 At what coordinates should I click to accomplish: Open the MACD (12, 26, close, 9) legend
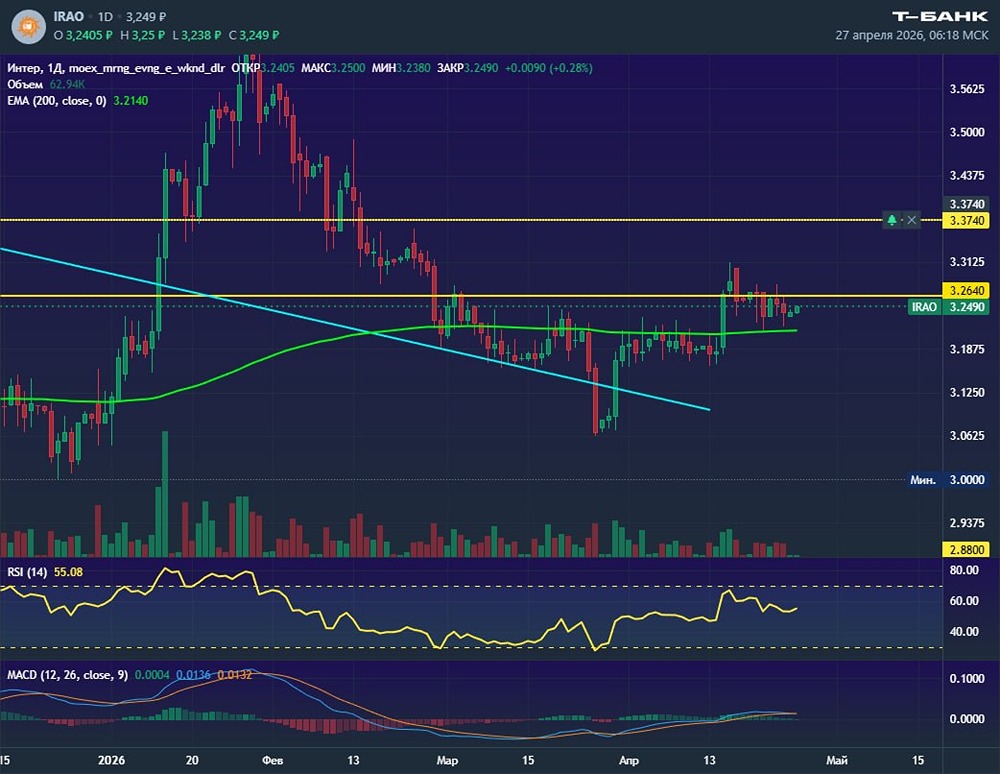tap(68, 675)
